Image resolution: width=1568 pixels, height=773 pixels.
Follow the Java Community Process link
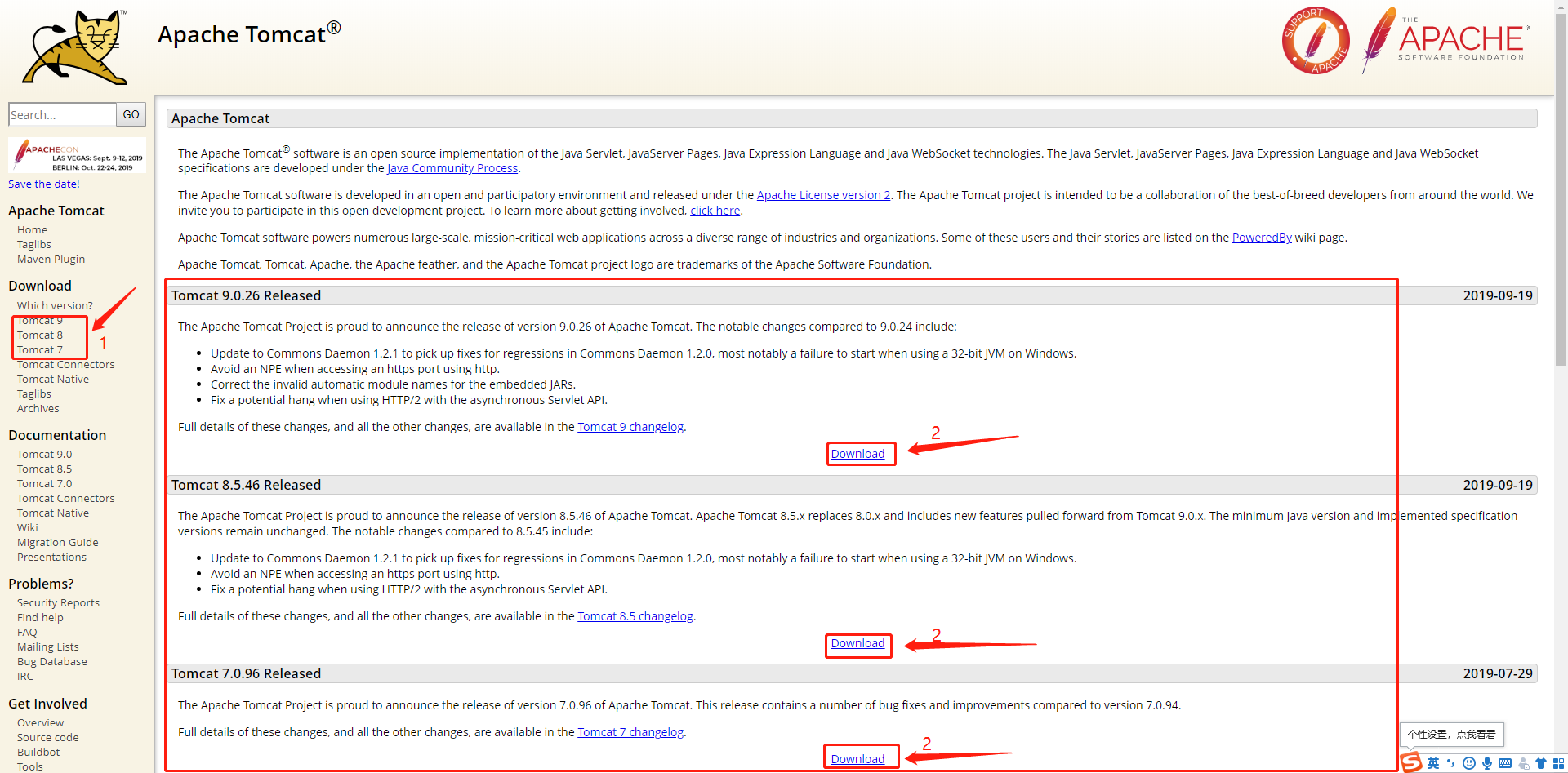(452, 168)
